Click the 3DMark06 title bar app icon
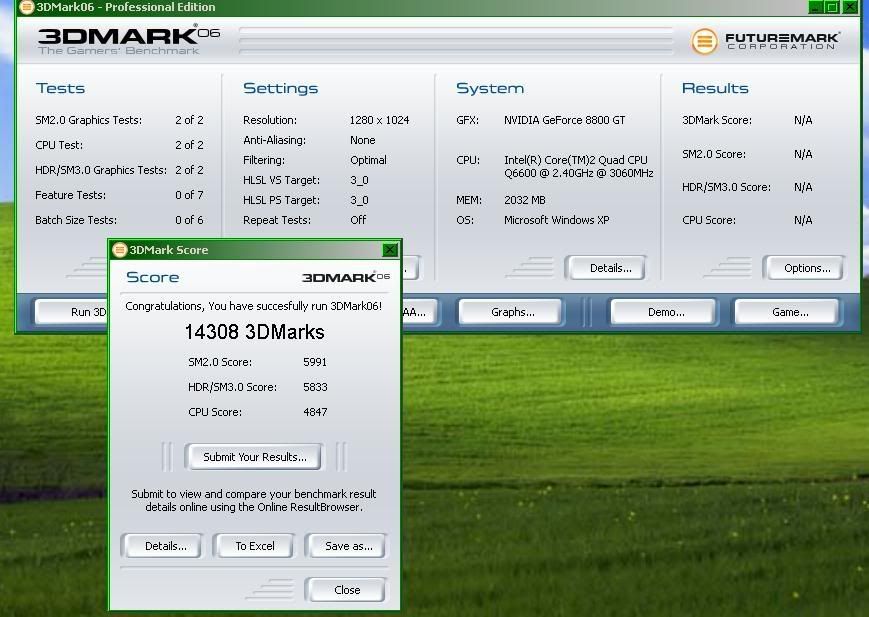869x617 pixels. (x=27, y=7)
